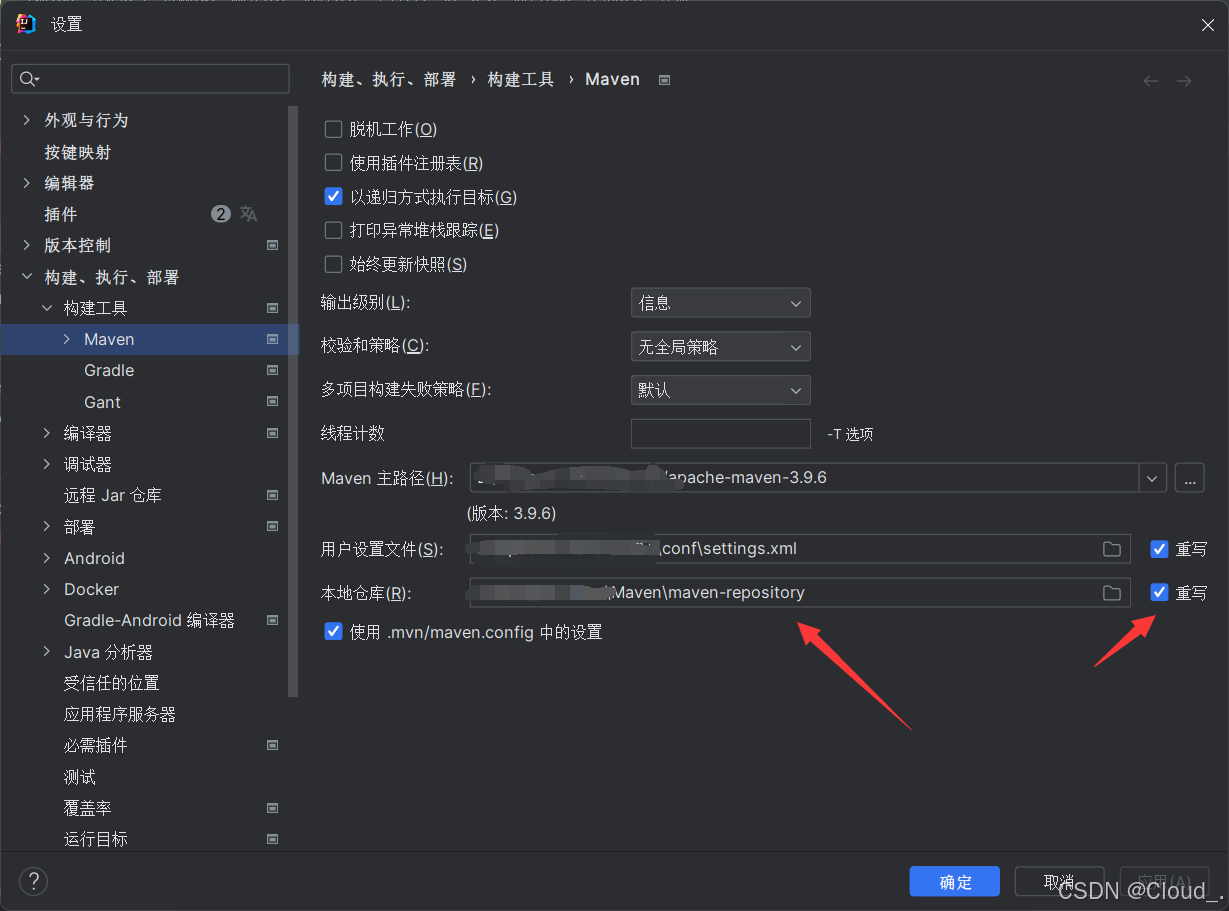Browse folder for 本地仓库
Screen dimensions: 1229x911
tap(1111, 593)
